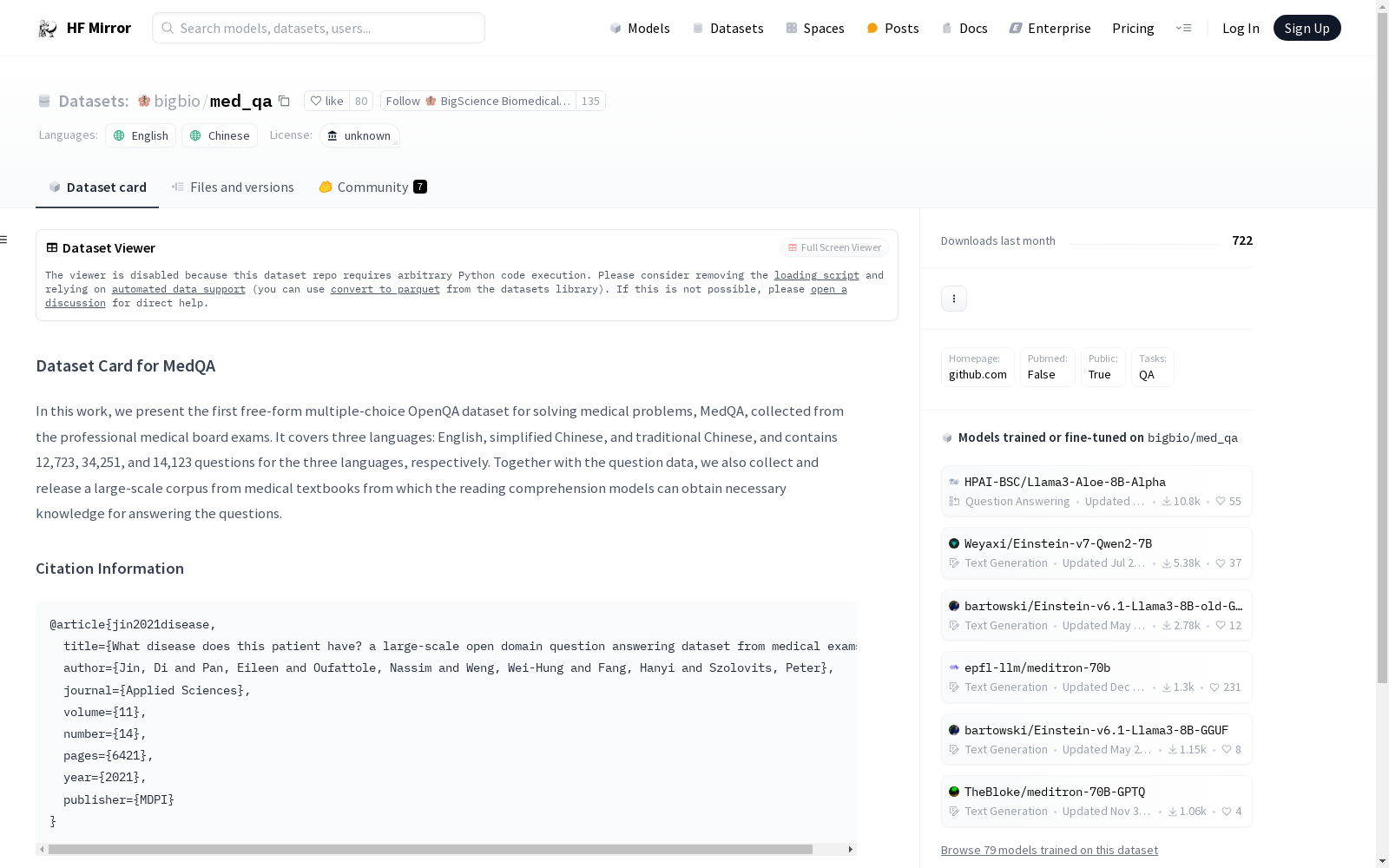Open the automated data support link
Viewport: 1389px width, 868px height.
point(179,289)
